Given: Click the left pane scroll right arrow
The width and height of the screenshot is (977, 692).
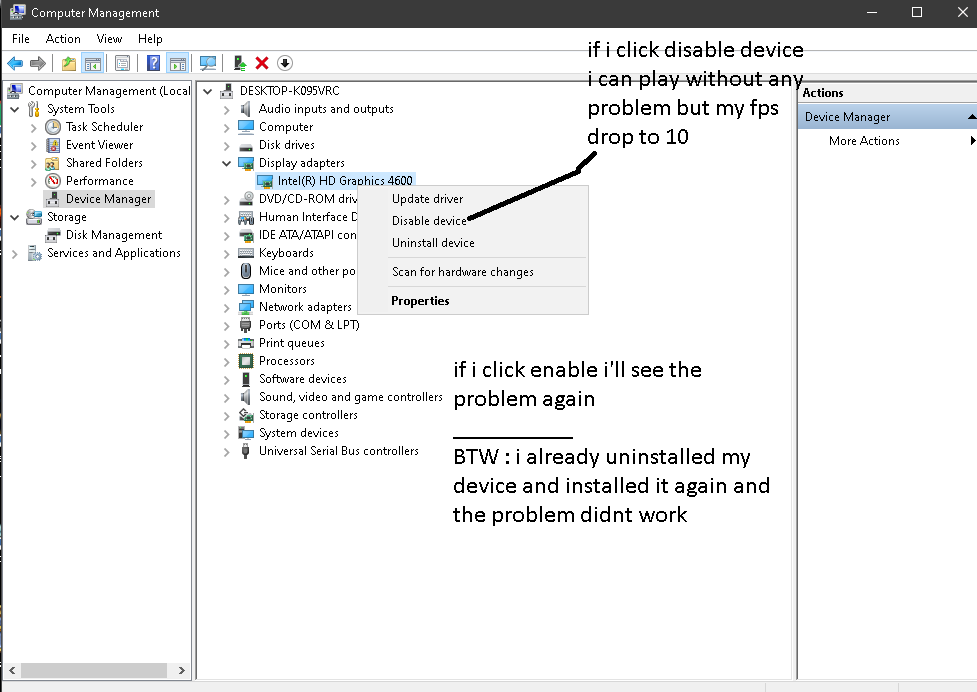Looking at the screenshot, I should [181, 670].
